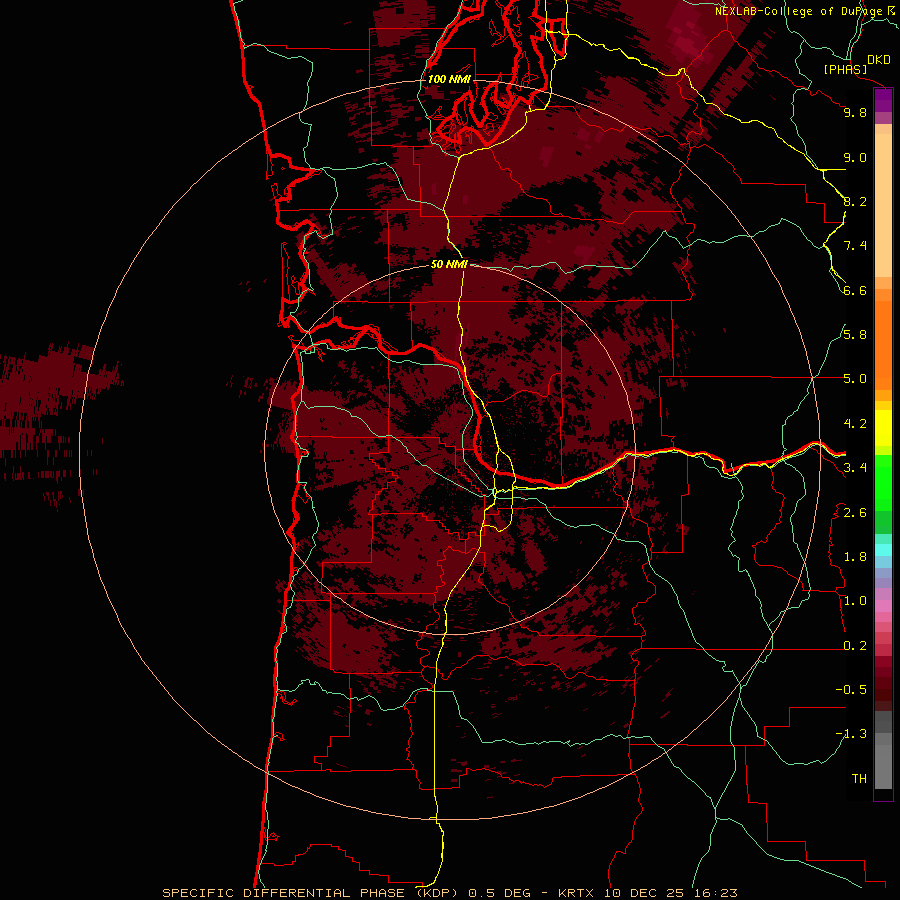Screen dimensions: 900x900
Task: Click the 4.2 scale value
Action: (855, 424)
